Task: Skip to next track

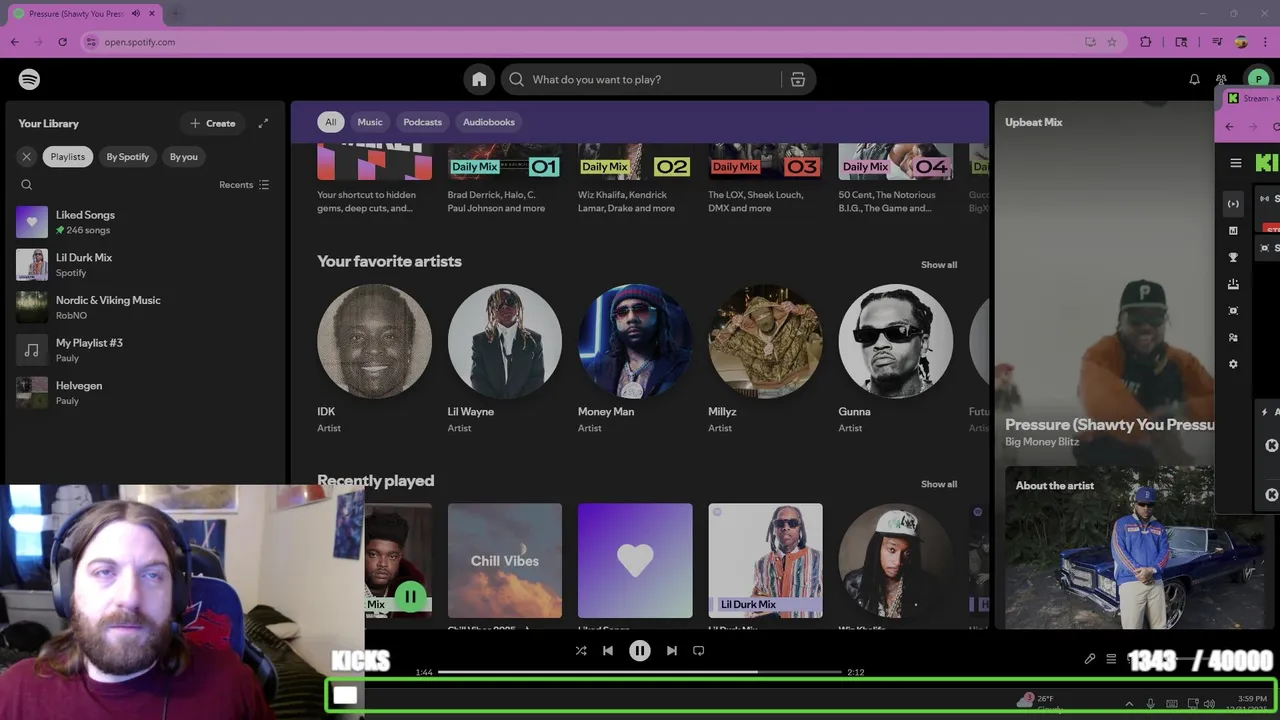Action: pyautogui.click(x=672, y=651)
